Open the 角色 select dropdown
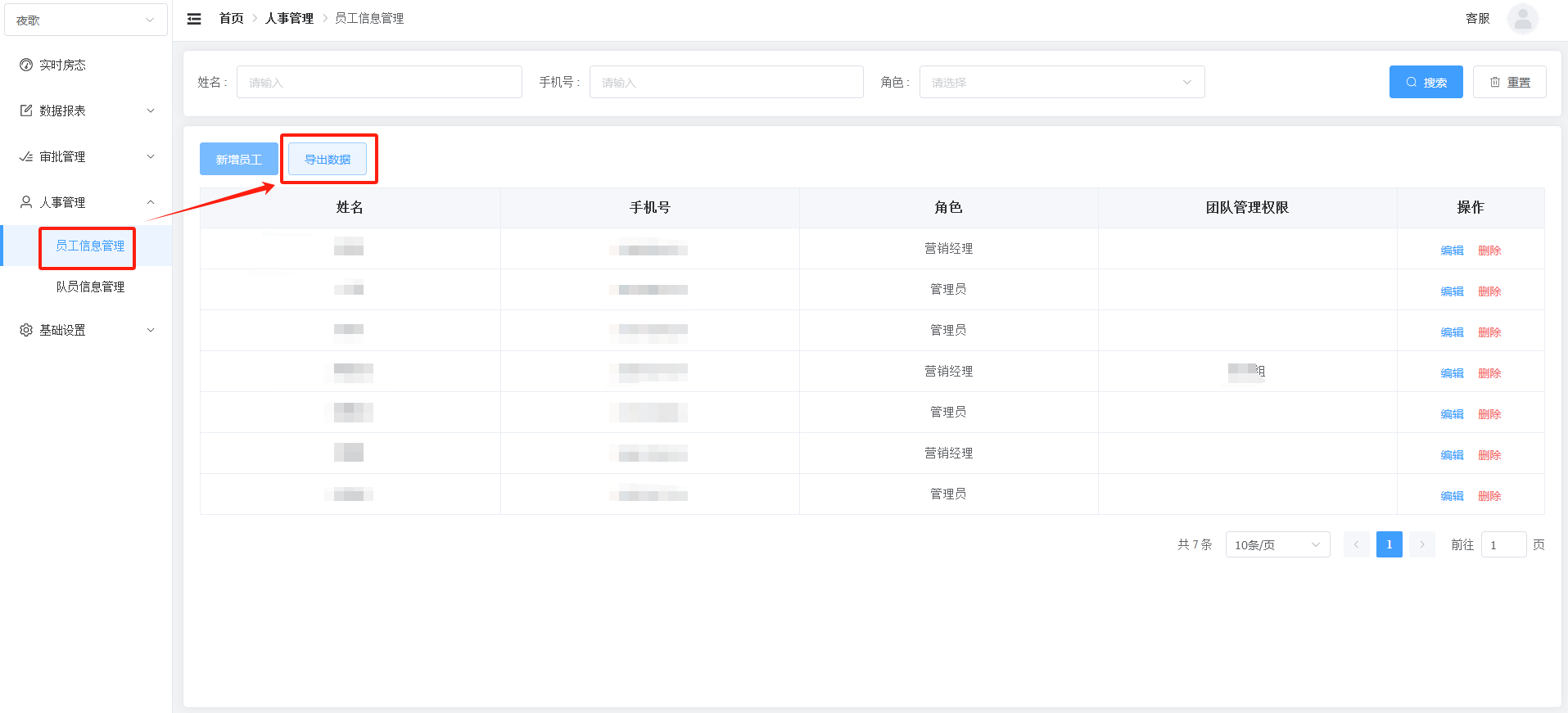Viewport: 1568px width, 713px height. pos(1062,82)
